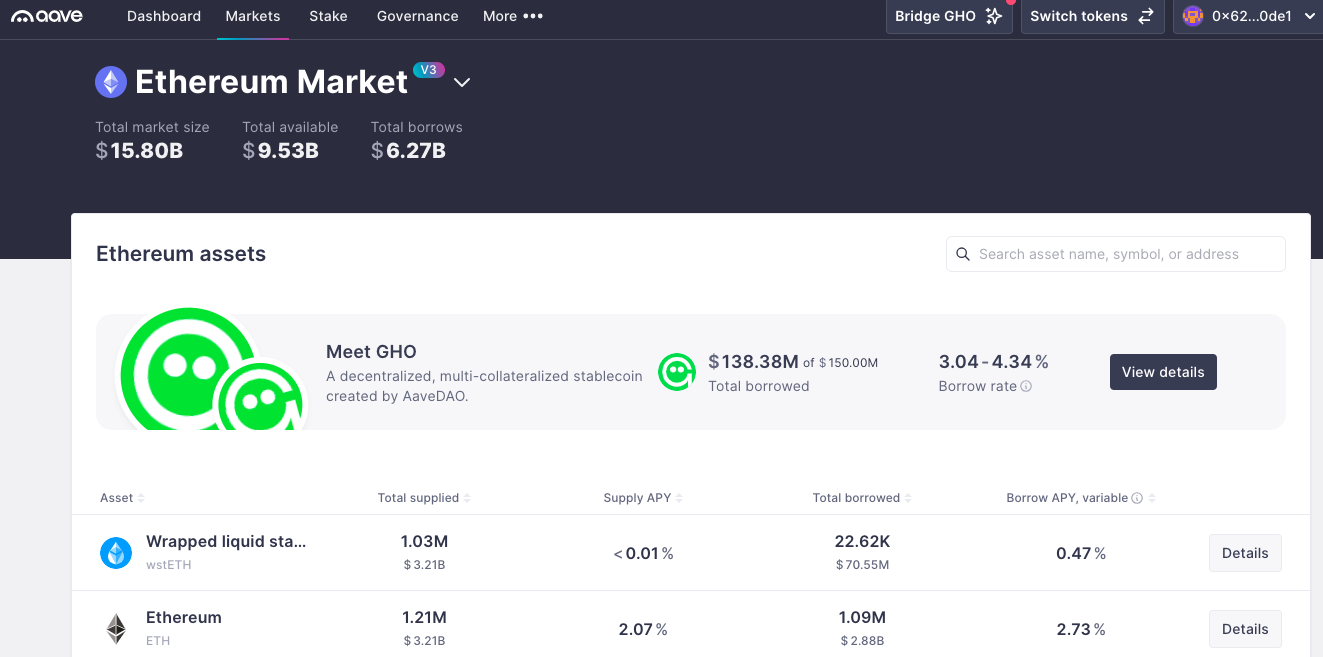Click the Borrow rate info icon
Image resolution: width=1323 pixels, height=657 pixels.
1026,386
